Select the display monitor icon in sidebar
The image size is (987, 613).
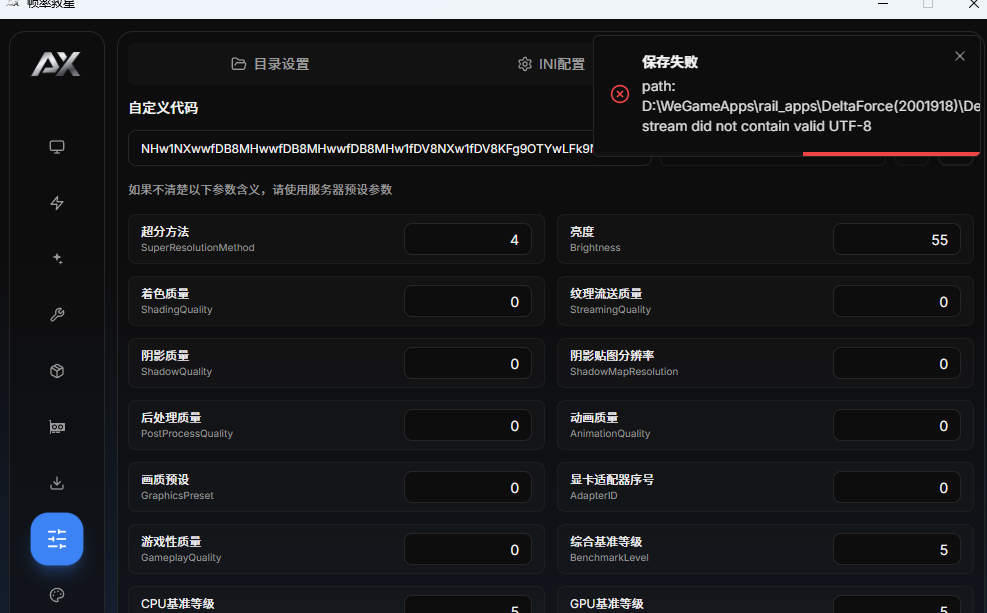click(57, 146)
